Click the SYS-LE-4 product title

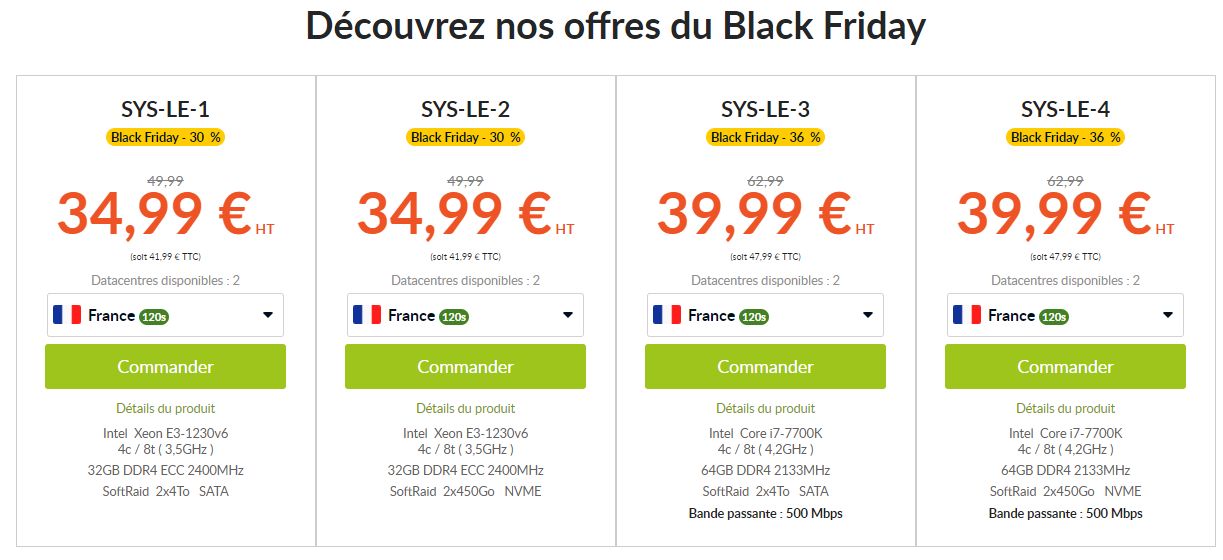coord(1065,109)
